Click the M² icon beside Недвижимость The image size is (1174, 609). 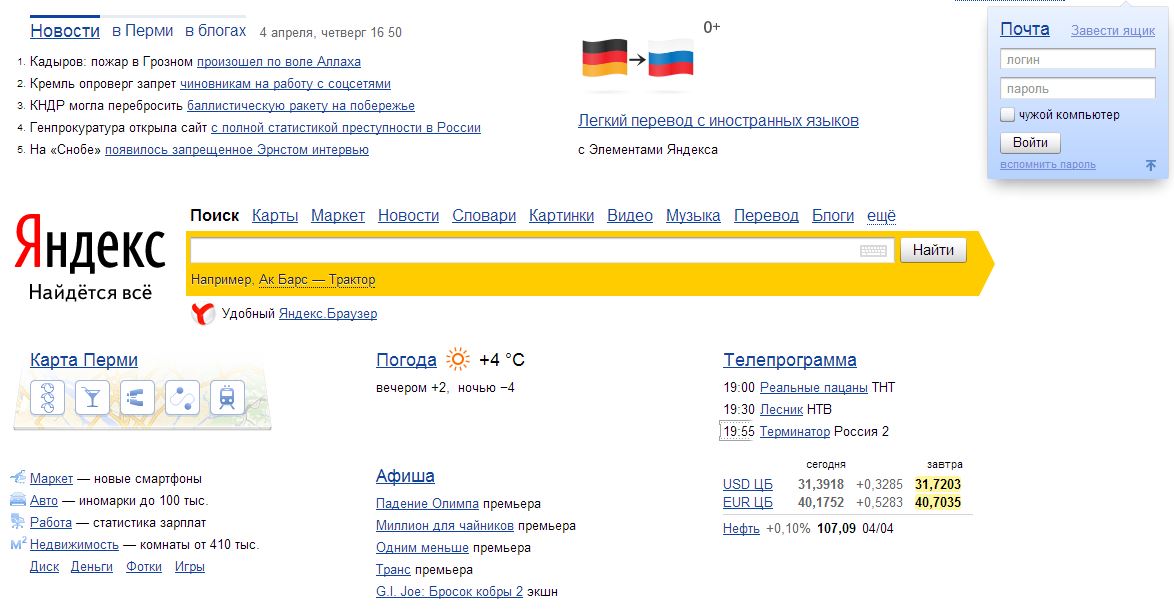point(18,544)
